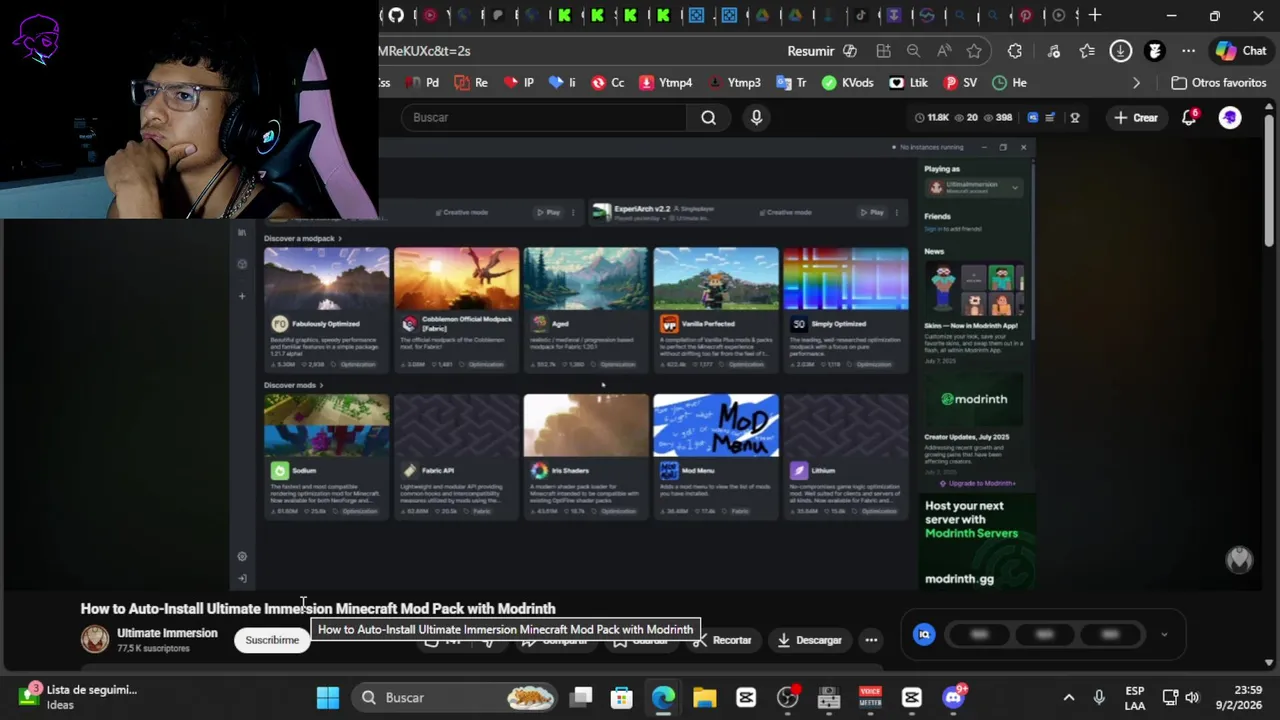Click the system tray microphone icon

pos(1099,698)
